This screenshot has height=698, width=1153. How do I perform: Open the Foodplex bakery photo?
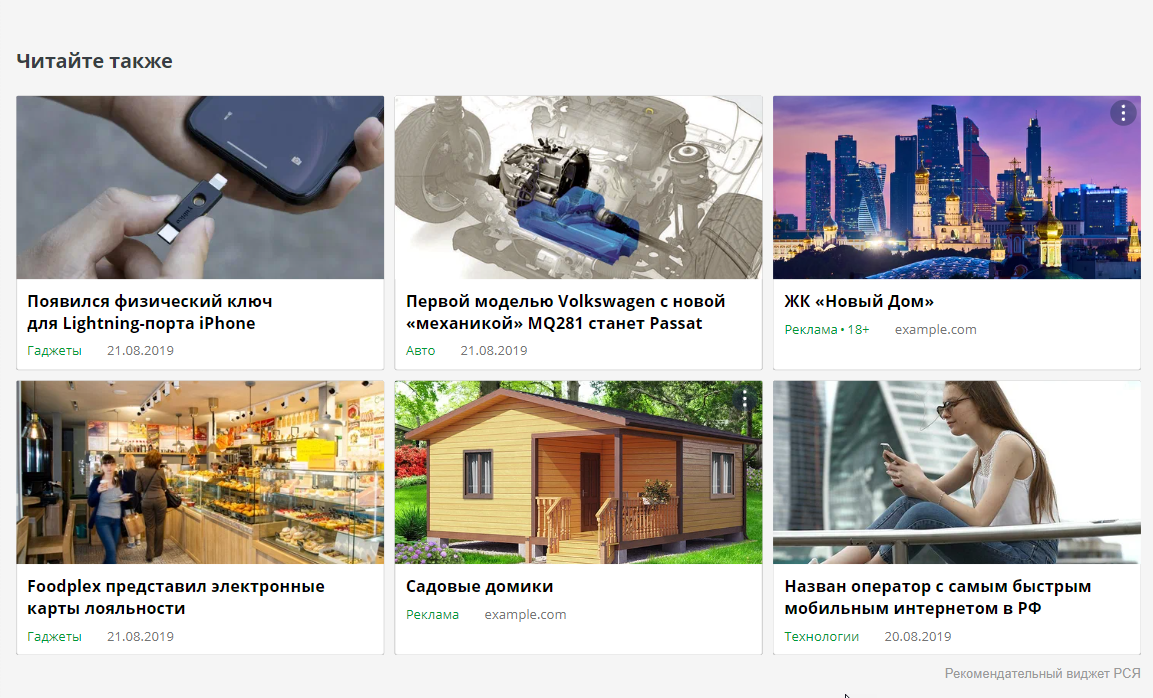click(x=200, y=472)
